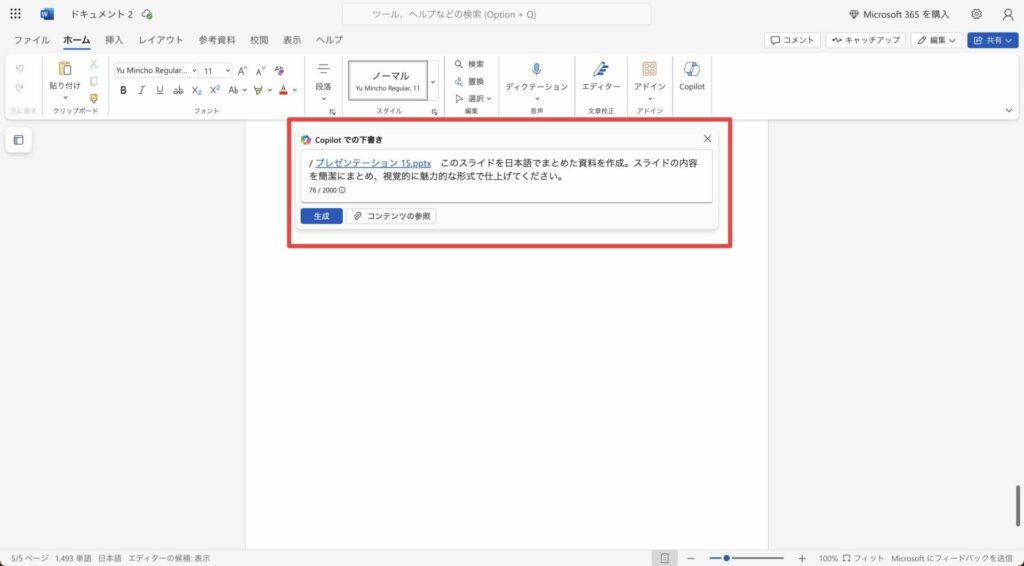Open the File (ファイル) tab
1024x566 pixels.
[x=31, y=40]
